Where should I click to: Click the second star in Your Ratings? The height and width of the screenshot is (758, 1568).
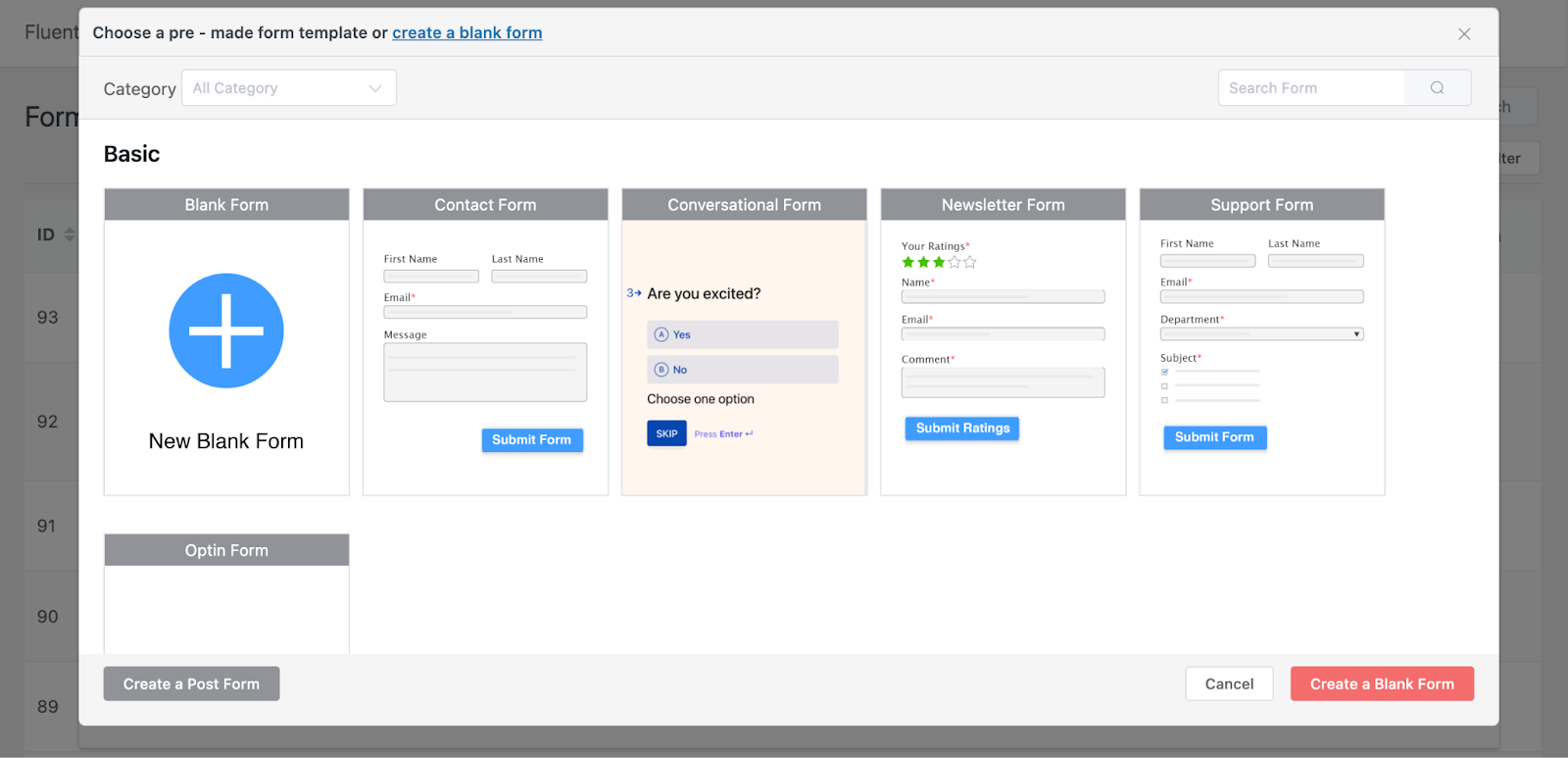click(x=923, y=262)
